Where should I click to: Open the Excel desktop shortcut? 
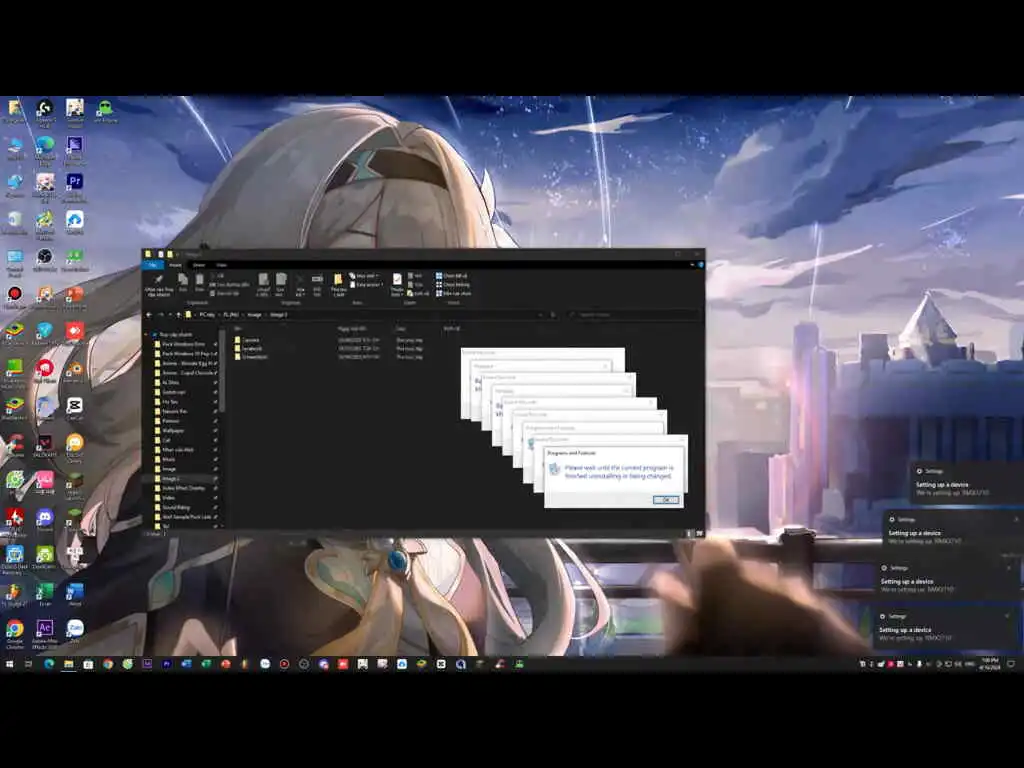coord(44,596)
